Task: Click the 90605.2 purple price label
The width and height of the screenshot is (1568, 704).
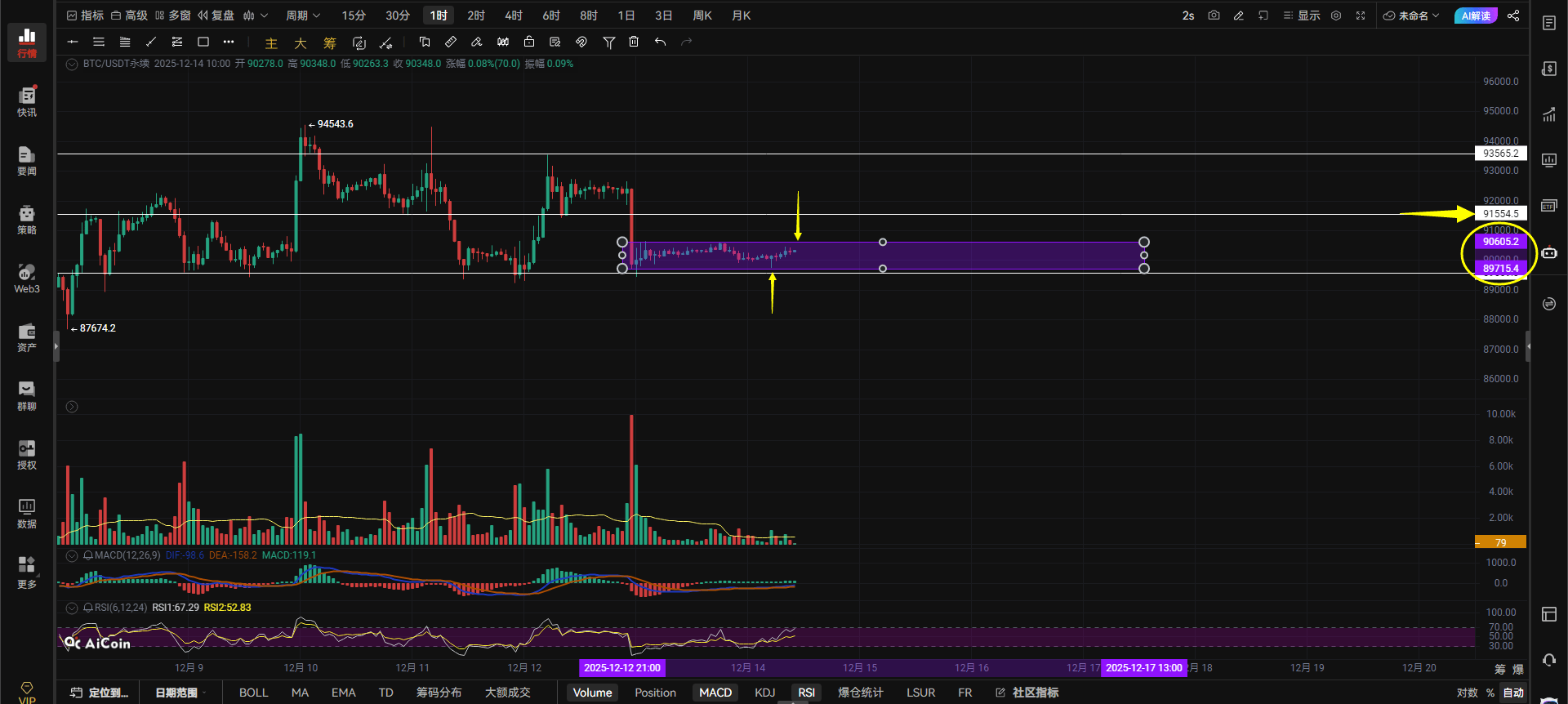Action: coord(1500,242)
